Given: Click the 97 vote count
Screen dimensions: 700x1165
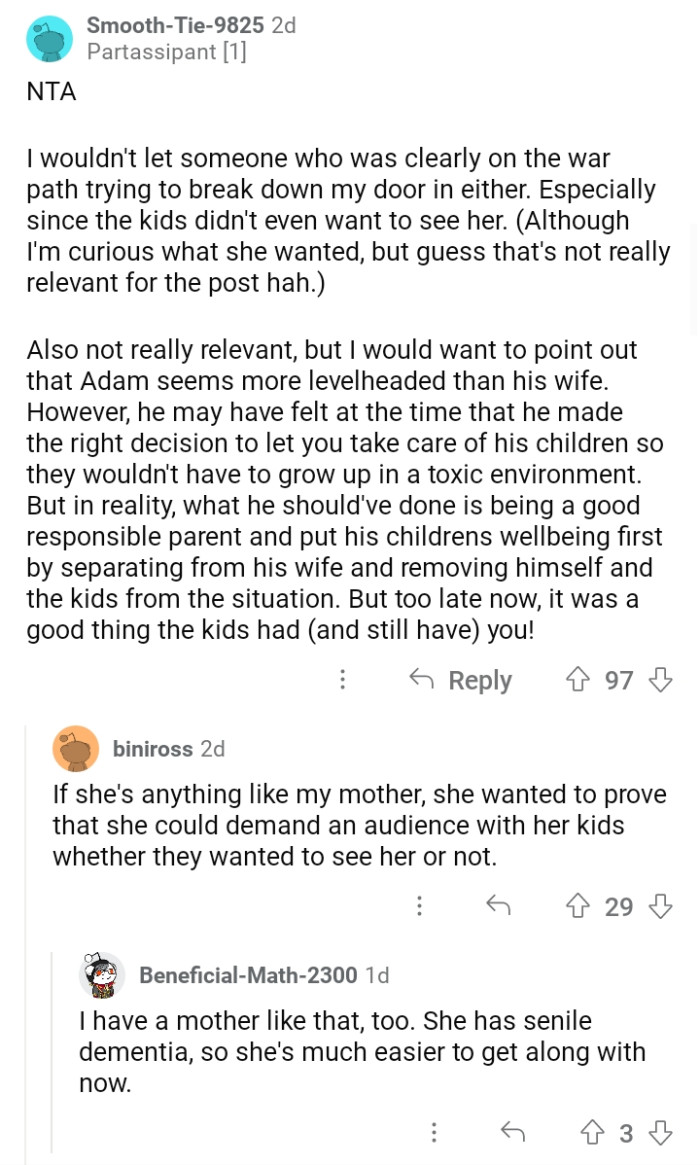Looking at the screenshot, I should pyautogui.click(x=620, y=680).
